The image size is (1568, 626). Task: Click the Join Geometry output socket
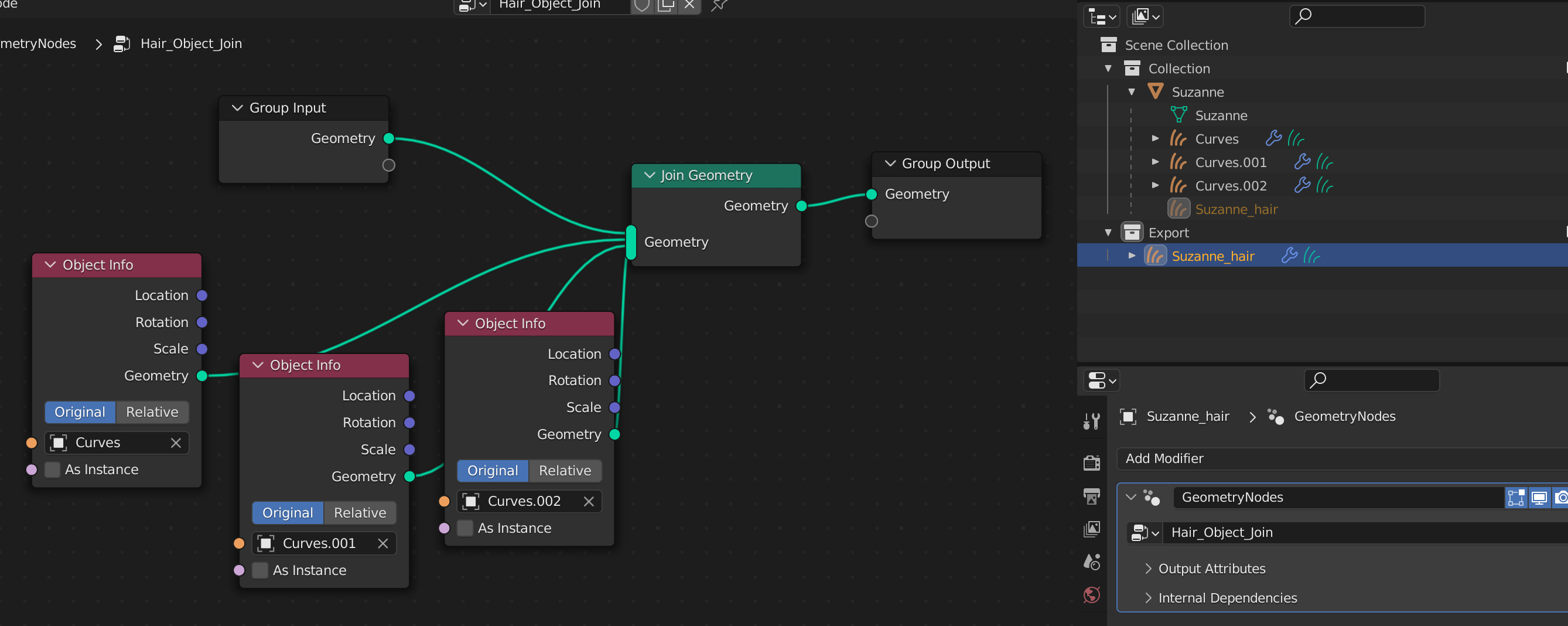pos(802,206)
